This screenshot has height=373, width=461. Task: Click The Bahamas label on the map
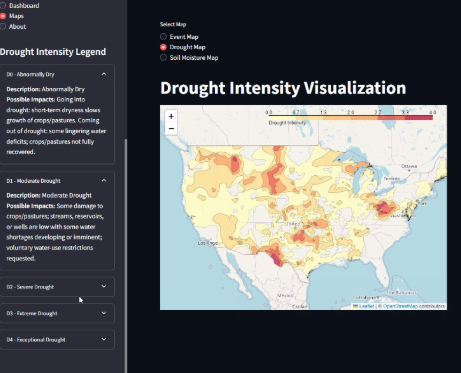tap(401, 292)
